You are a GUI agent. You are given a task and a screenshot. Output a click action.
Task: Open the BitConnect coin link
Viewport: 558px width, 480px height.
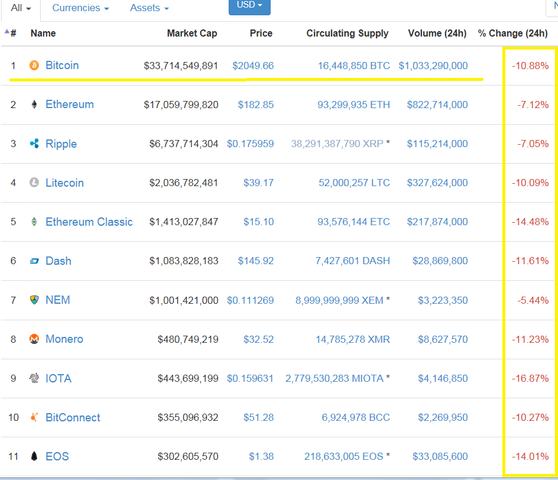coord(73,417)
